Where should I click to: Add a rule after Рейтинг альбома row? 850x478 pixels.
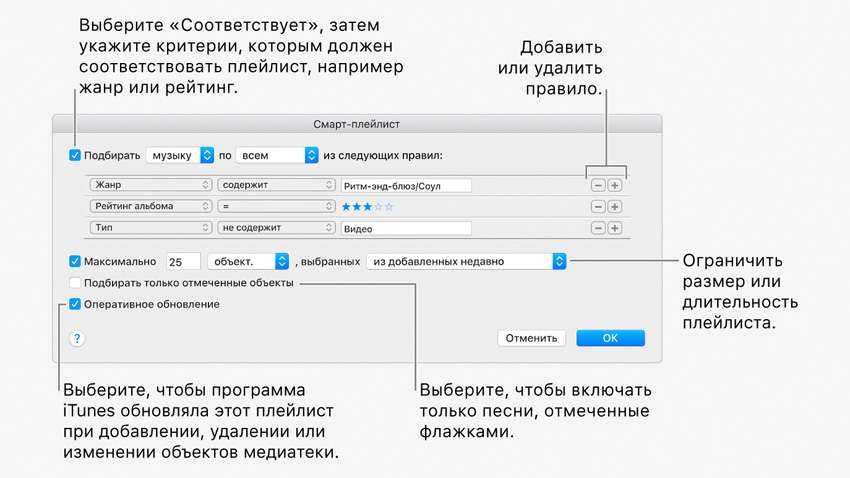coord(615,207)
